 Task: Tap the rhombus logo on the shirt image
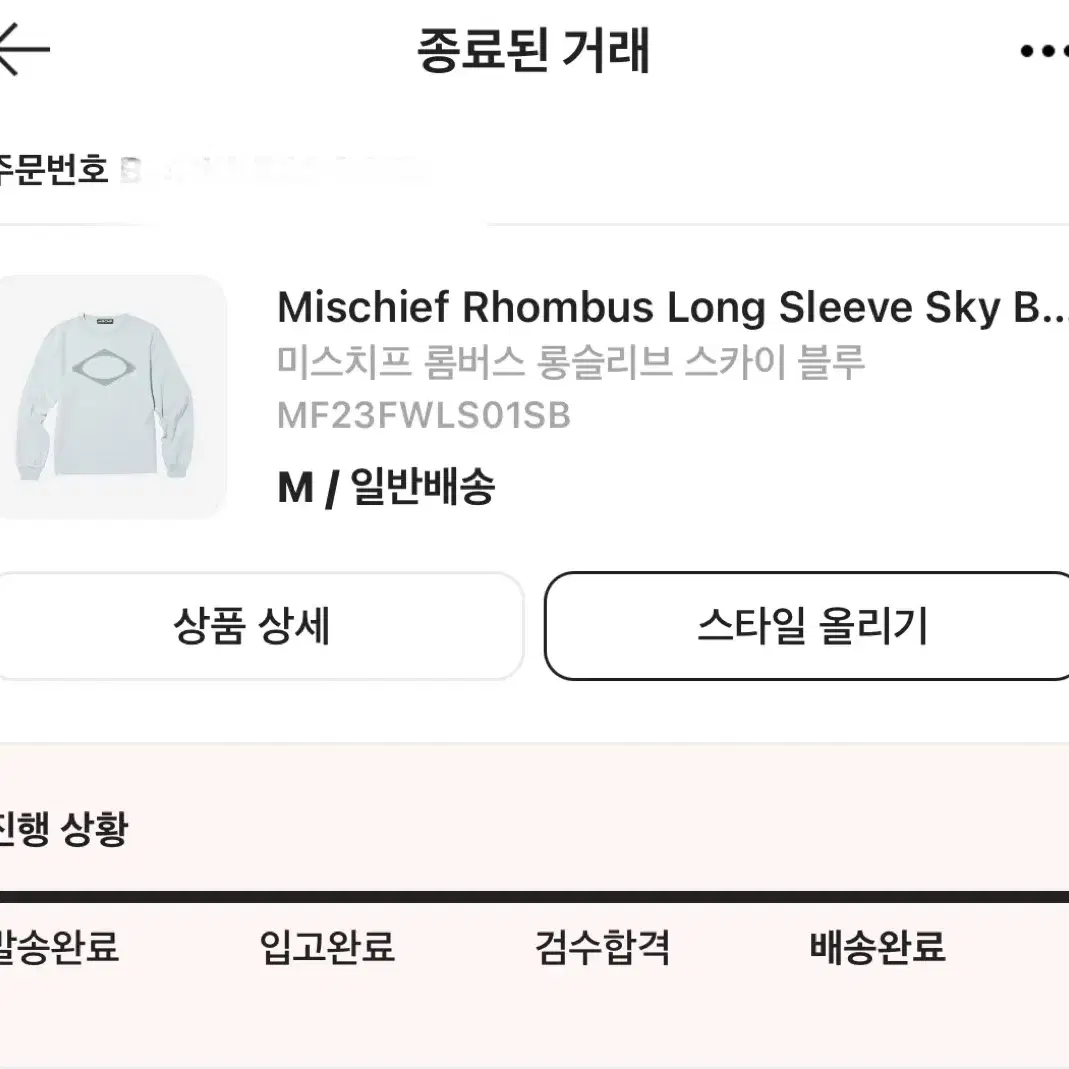point(103,367)
